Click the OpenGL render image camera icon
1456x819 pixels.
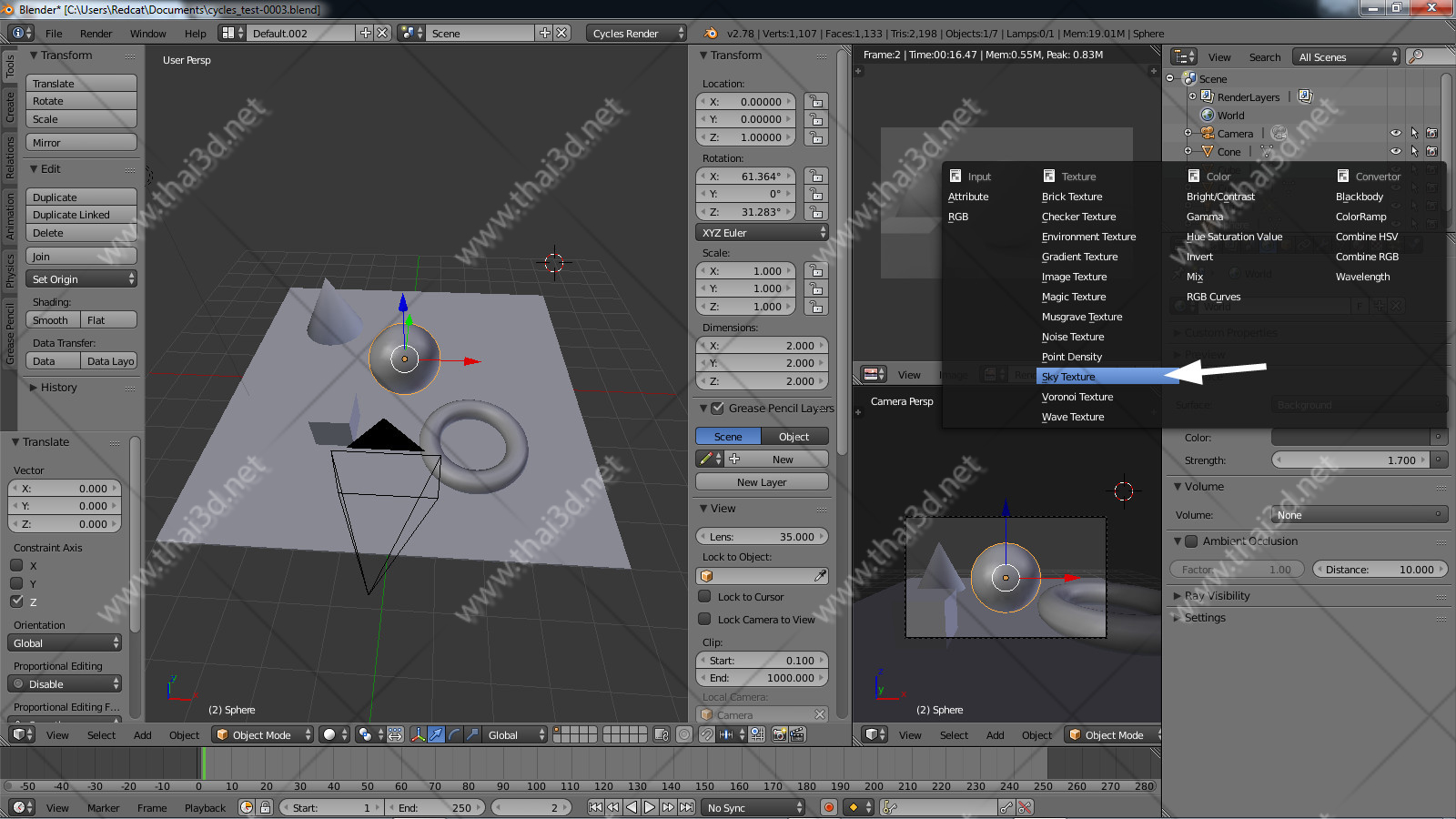coord(780,735)
